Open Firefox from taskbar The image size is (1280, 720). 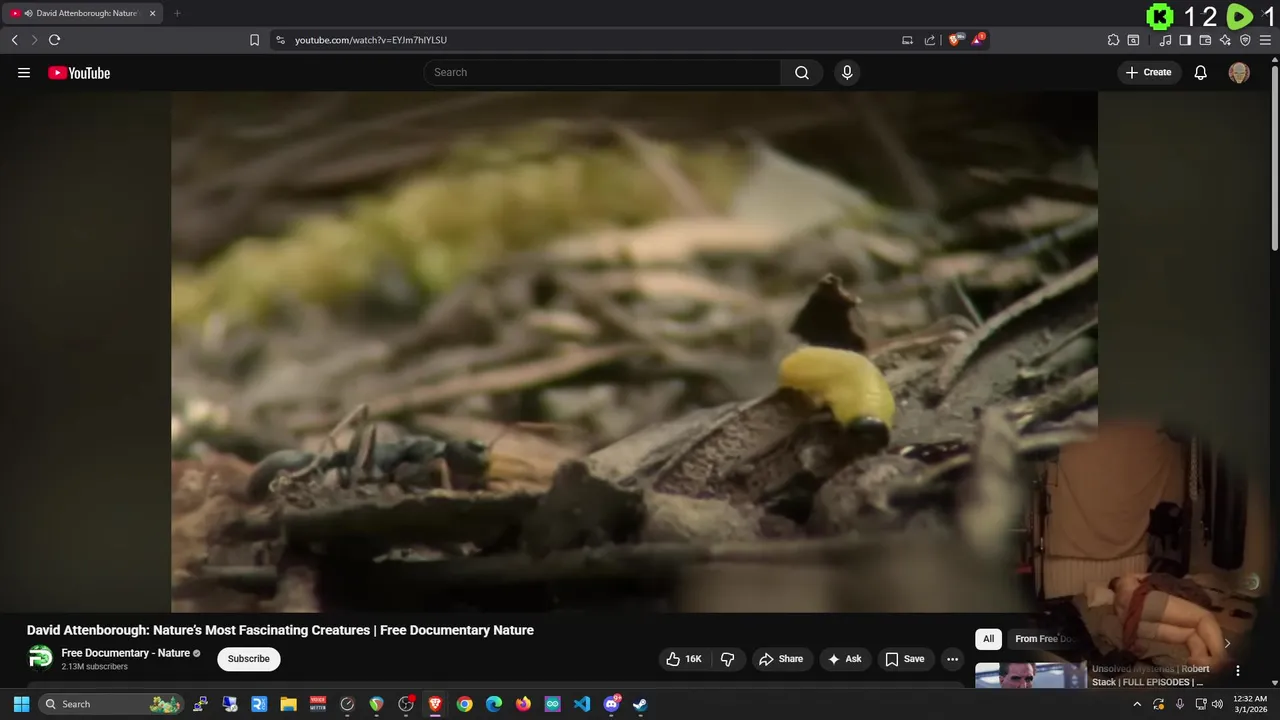[x=523, y=704]
